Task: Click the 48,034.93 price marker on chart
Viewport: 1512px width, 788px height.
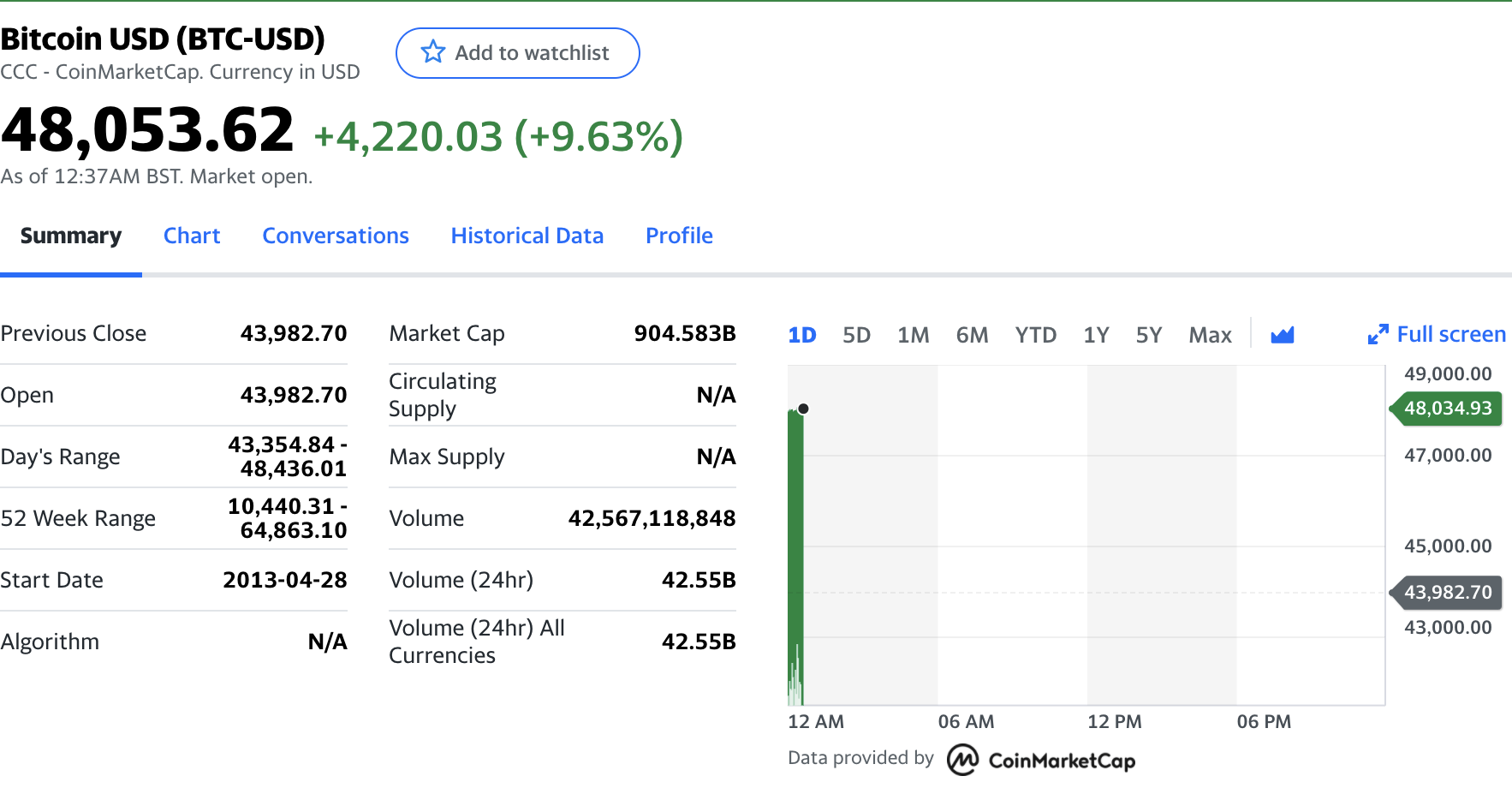Action: tap(1445, 409)
